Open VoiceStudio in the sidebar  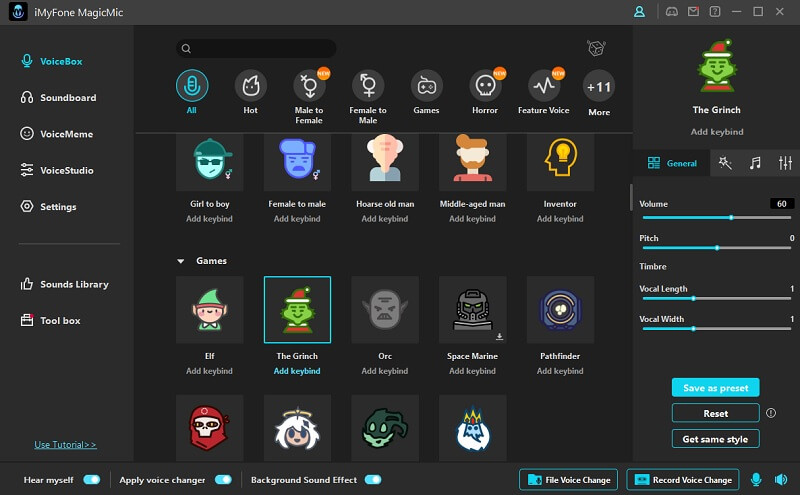pos(57,170)
